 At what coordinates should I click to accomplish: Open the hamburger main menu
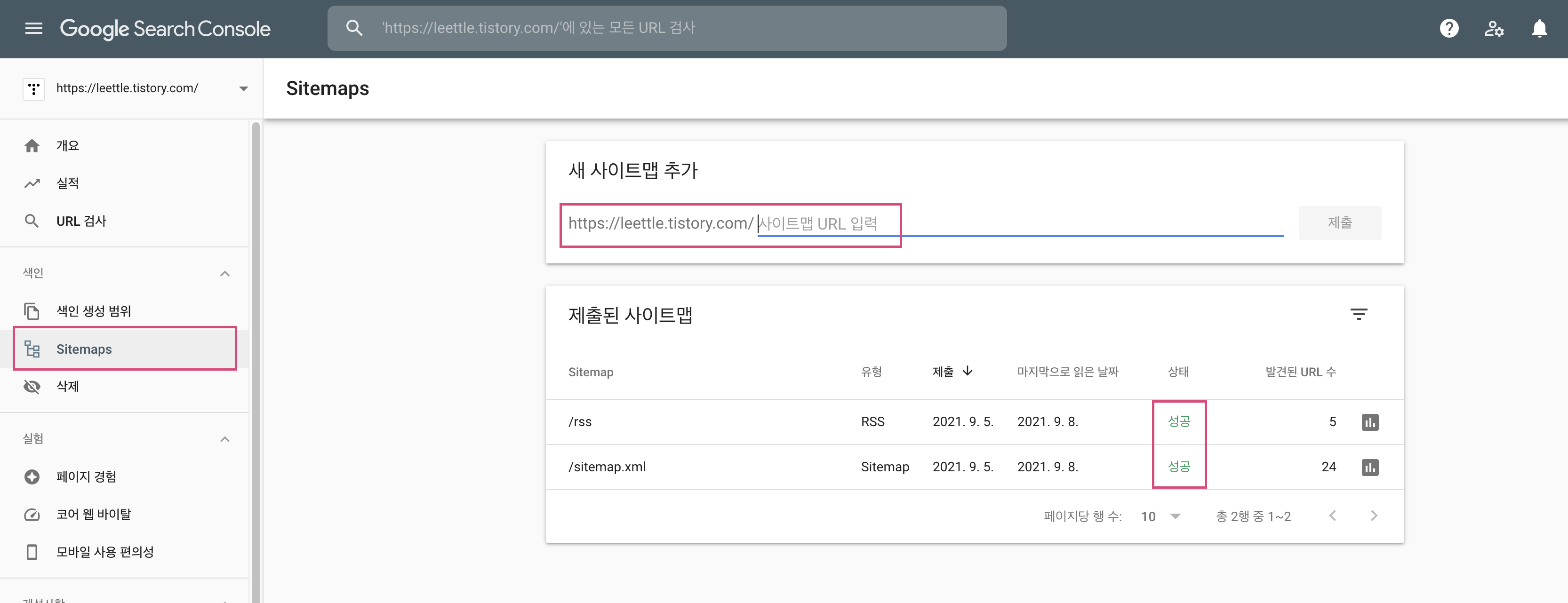[x=33, y=28]
